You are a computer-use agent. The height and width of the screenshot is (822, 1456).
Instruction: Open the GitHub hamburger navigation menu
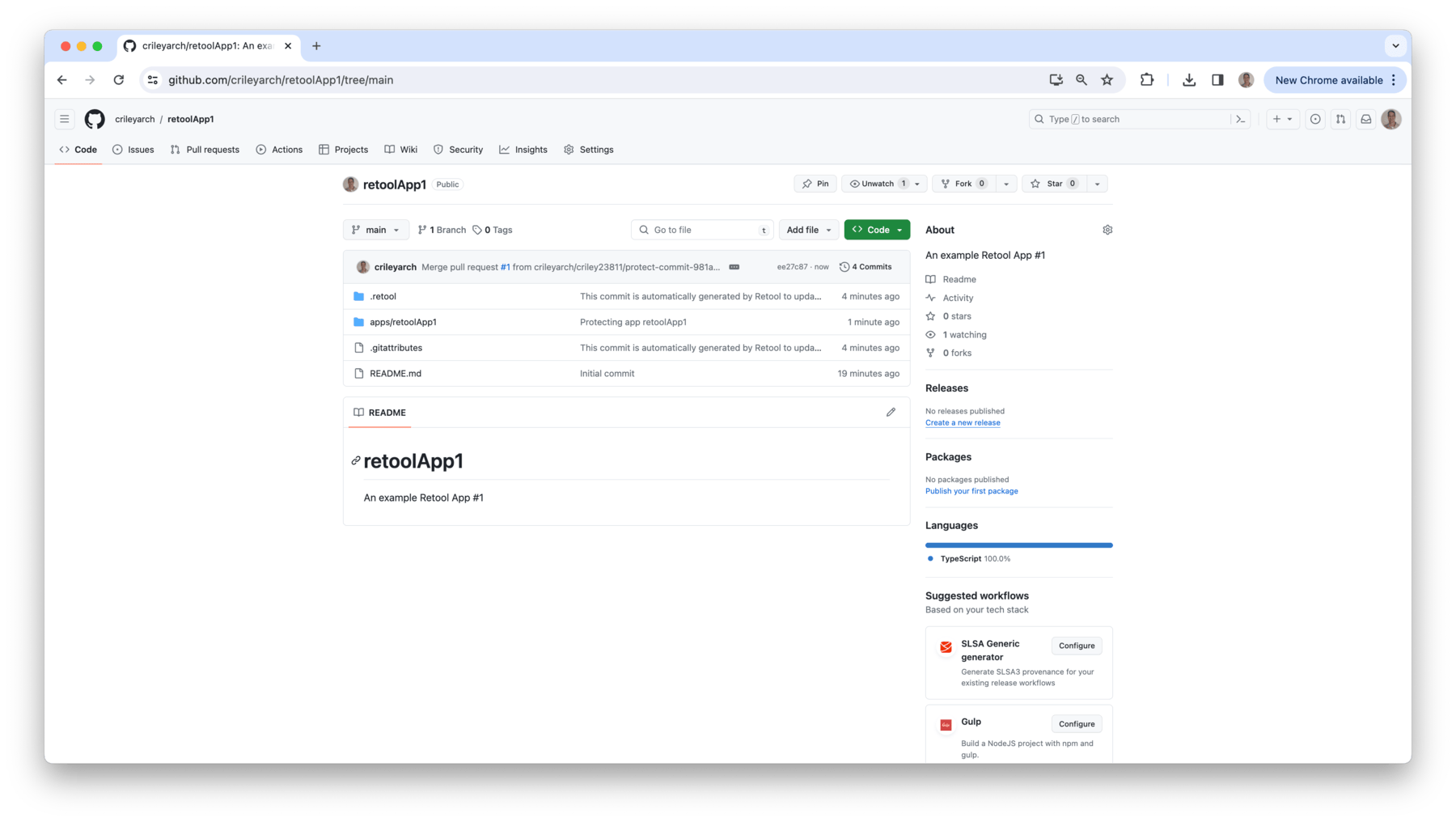[65, 119]
